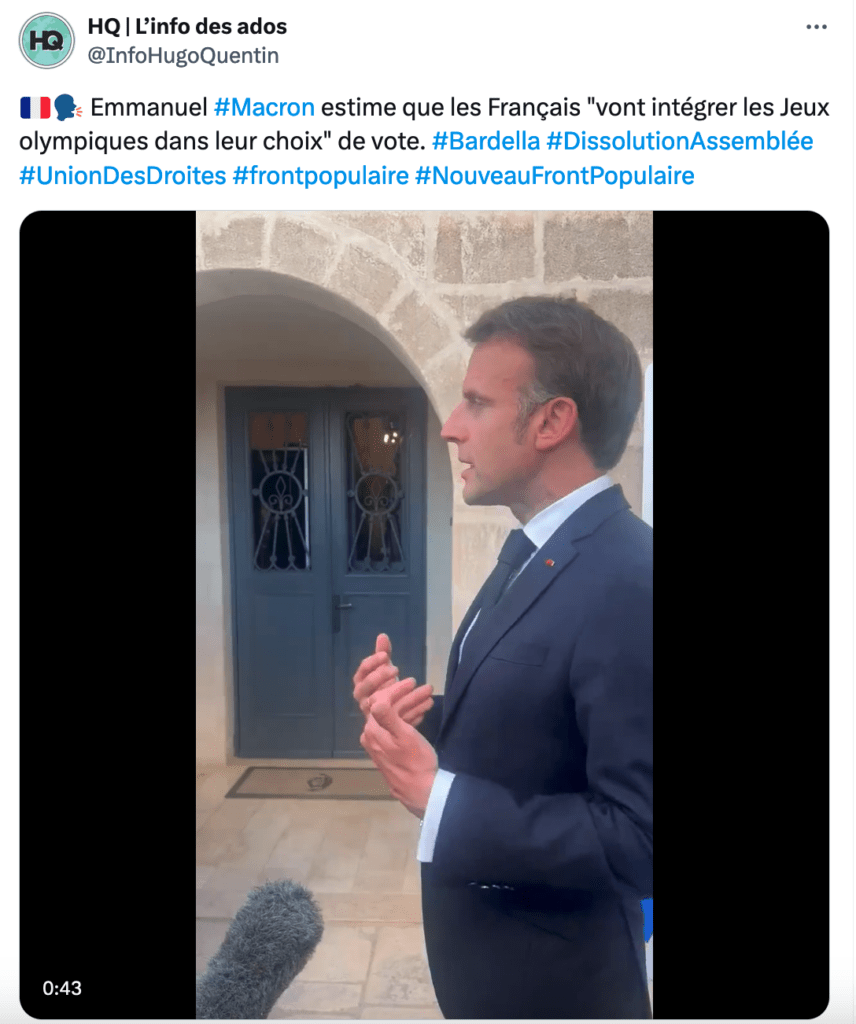Click the French flag emoji in the tweet

(x=35, y=108)
